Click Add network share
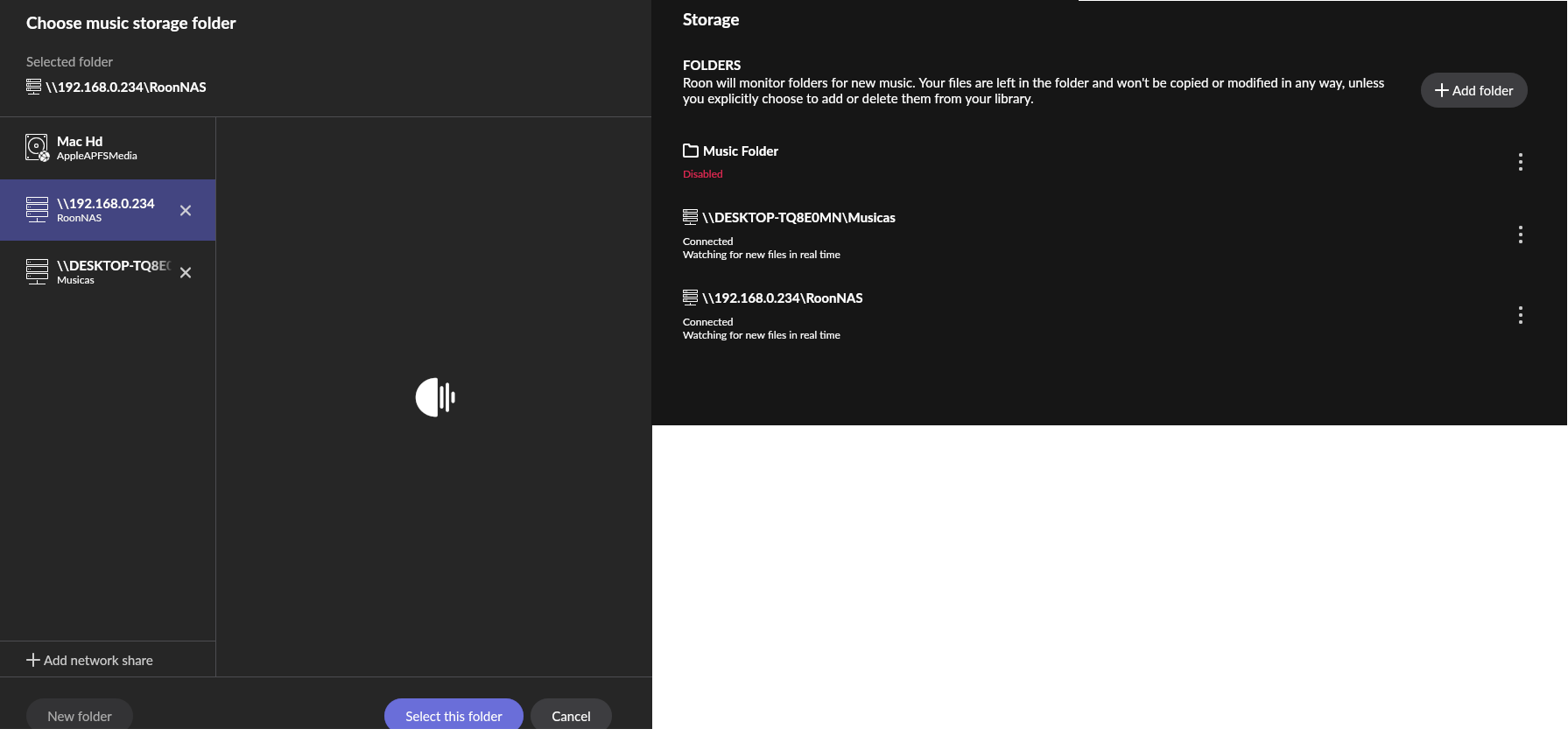Screen dimensions: 1568x736 90,660
